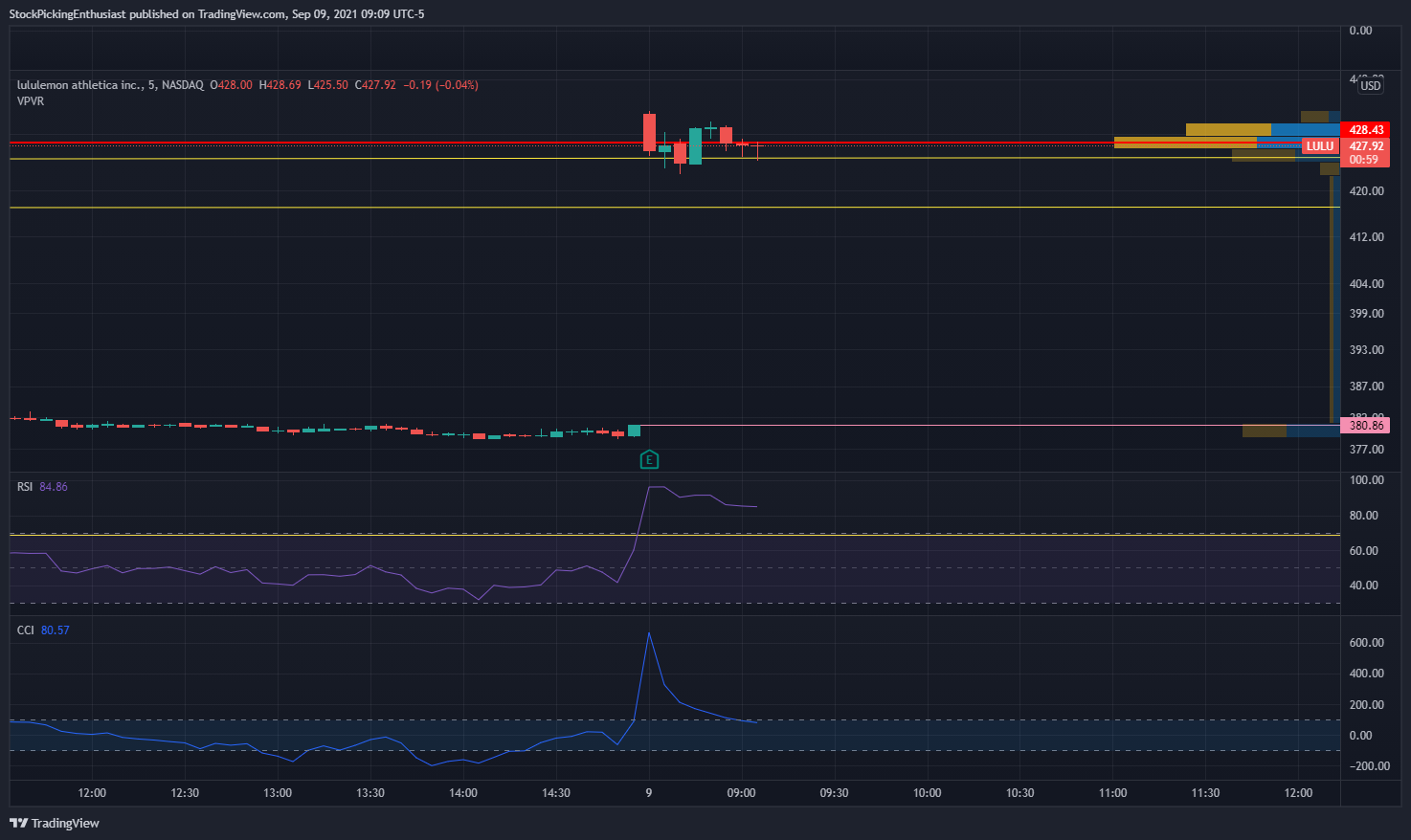Image resolution: width=1411 pixels, height=840 pixels.
Task: Click the 420.00 price axis label
Action: pyautogui.click(x=1367, y=191)
